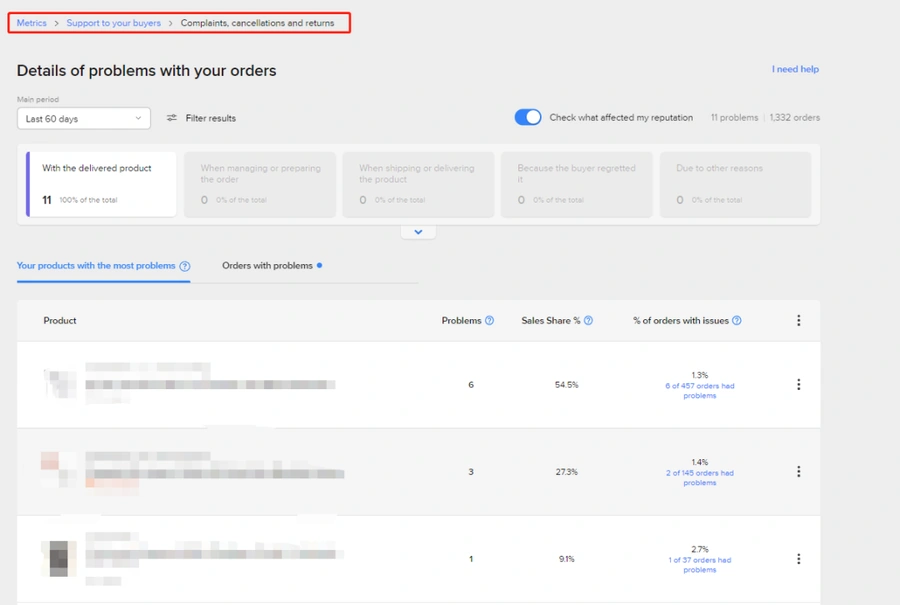Click the Metrics breadcrumb link
Screen dimensions: 900x605
pos(32,23)
